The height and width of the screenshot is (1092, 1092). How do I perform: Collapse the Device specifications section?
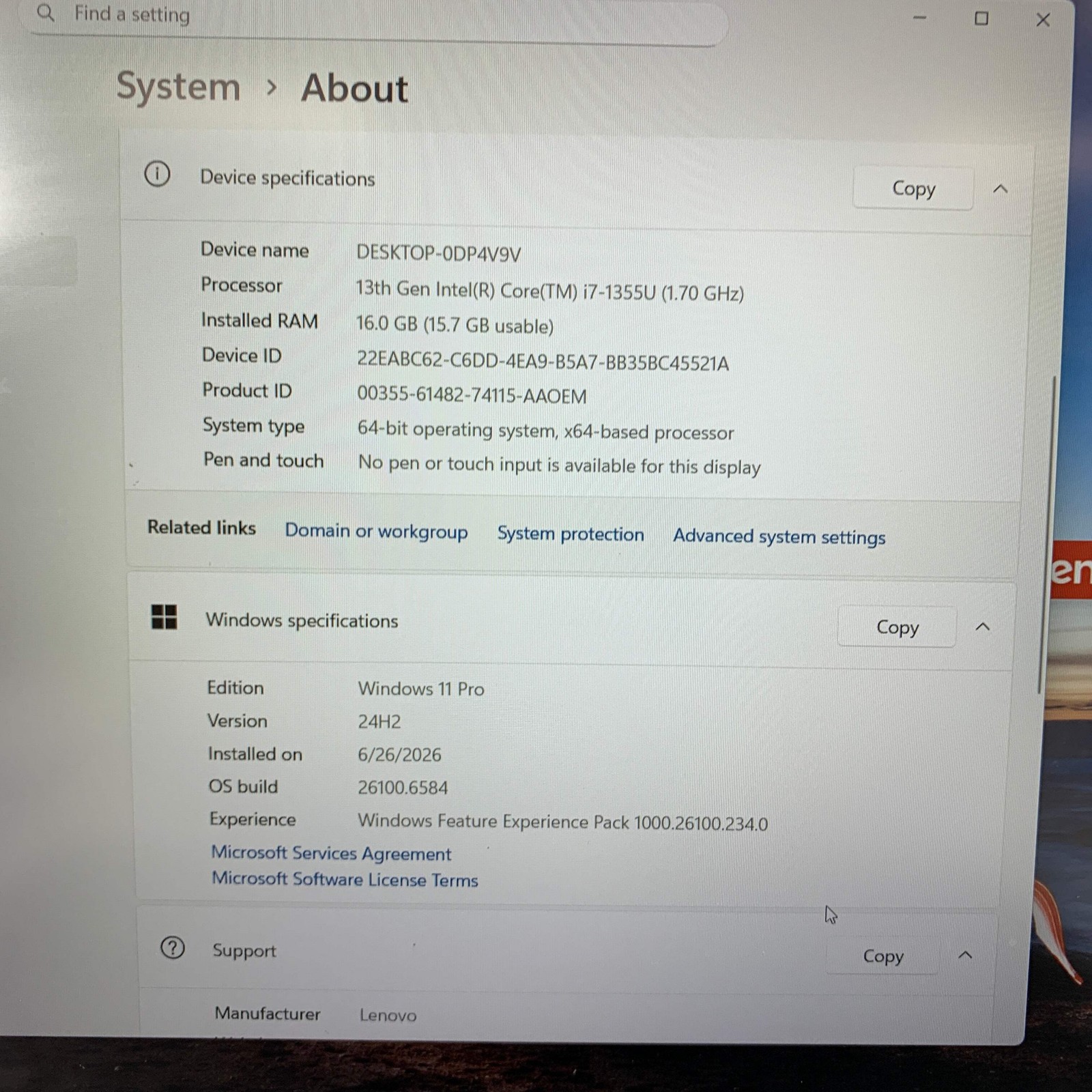(x=1001, y=188)
